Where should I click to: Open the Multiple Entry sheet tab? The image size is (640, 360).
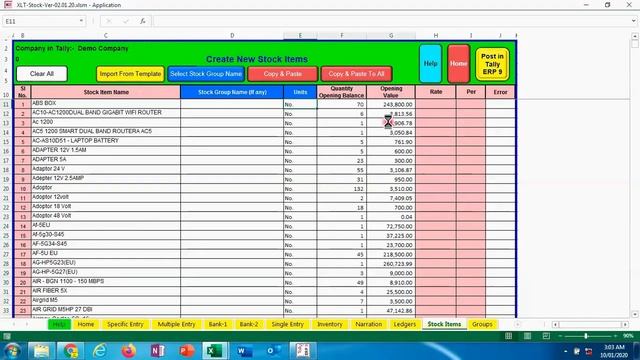(x=176, y=324)
